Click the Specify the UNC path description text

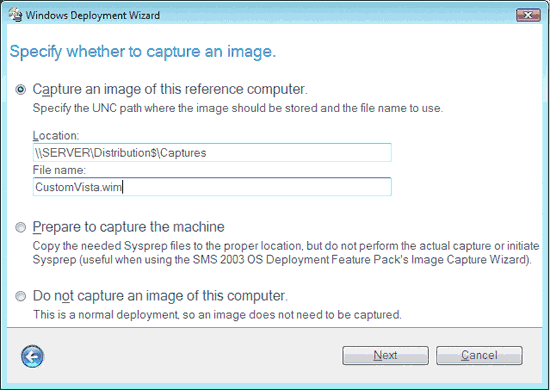(x=238, y=108)
